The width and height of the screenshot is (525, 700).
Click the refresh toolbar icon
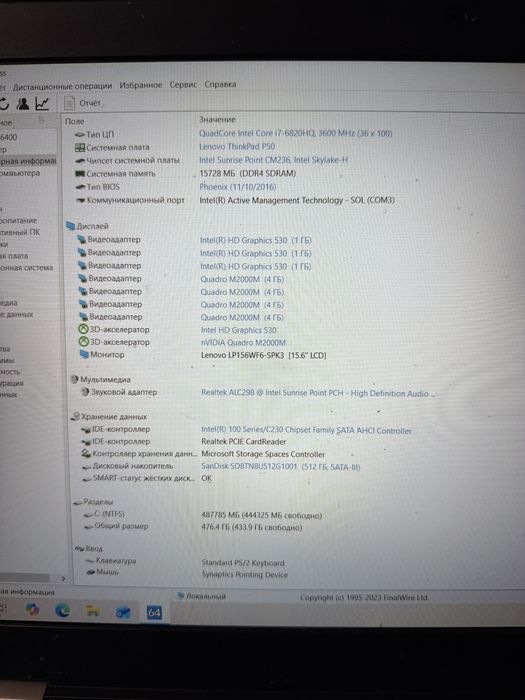click(4, 104)
